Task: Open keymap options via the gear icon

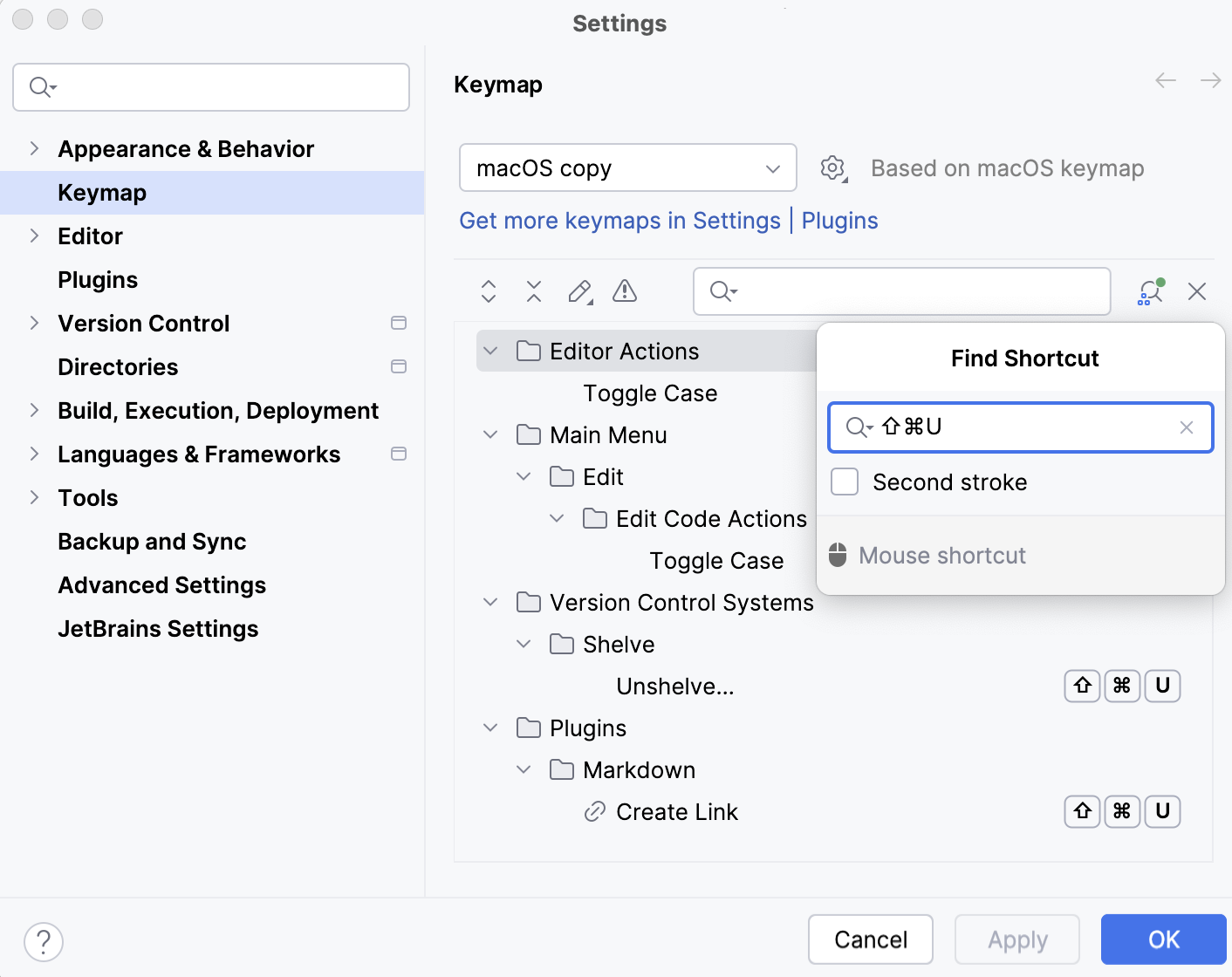Action: coord(832,167)
